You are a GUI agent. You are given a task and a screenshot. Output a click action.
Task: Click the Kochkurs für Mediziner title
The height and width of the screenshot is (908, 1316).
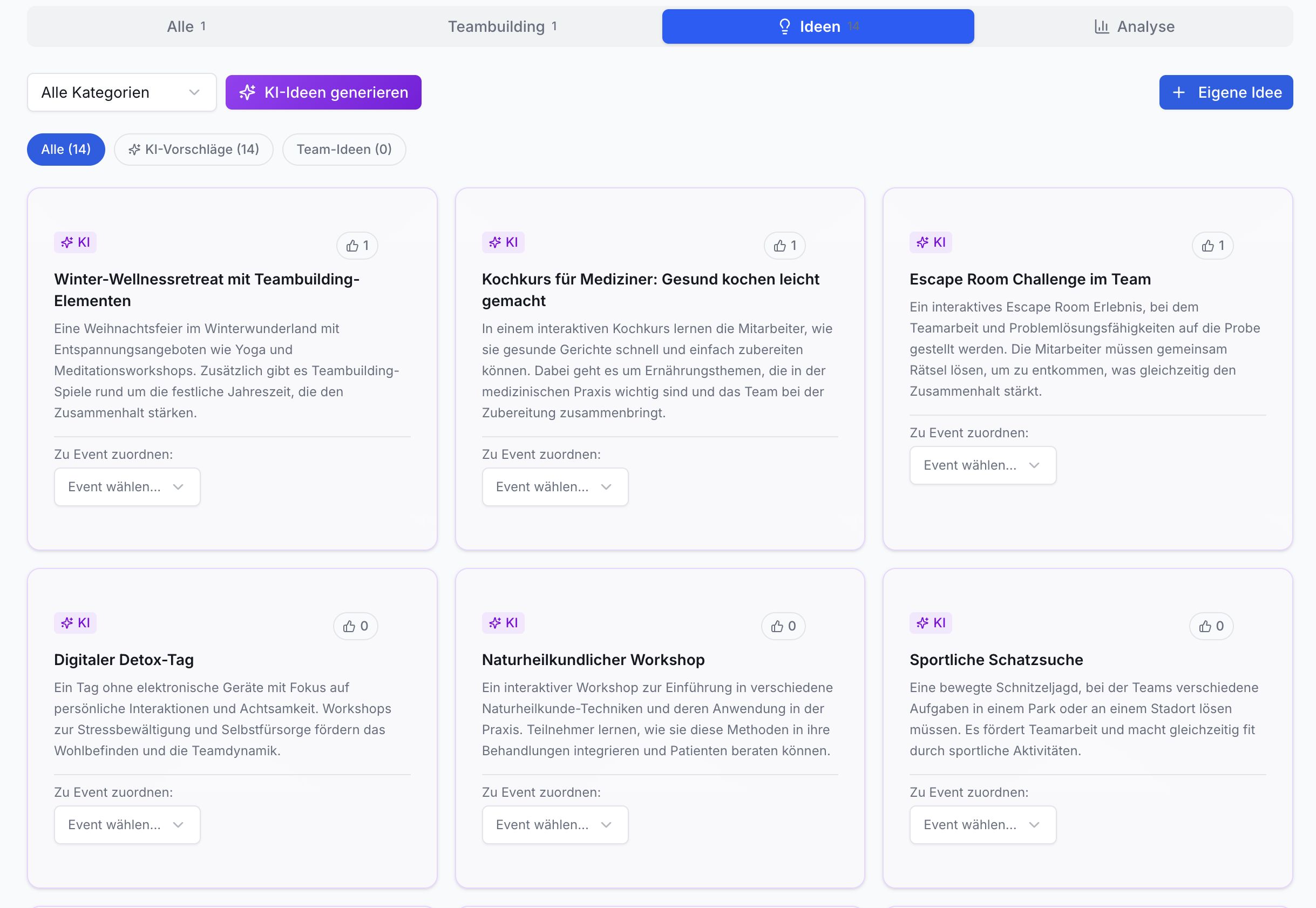650,290
